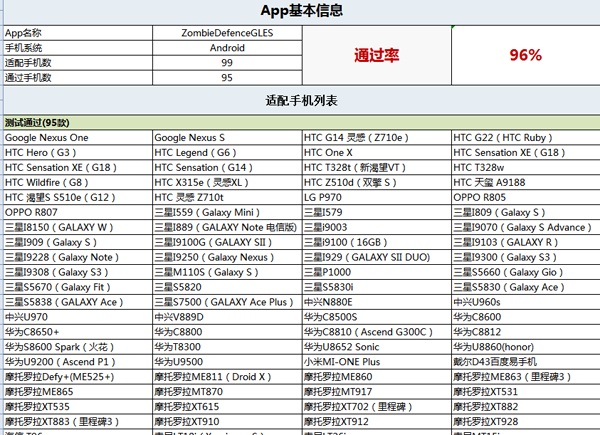Select the '三星I9300 (Galaxy S3)' cell
The image size is (600, 435).
pos(526,257)
